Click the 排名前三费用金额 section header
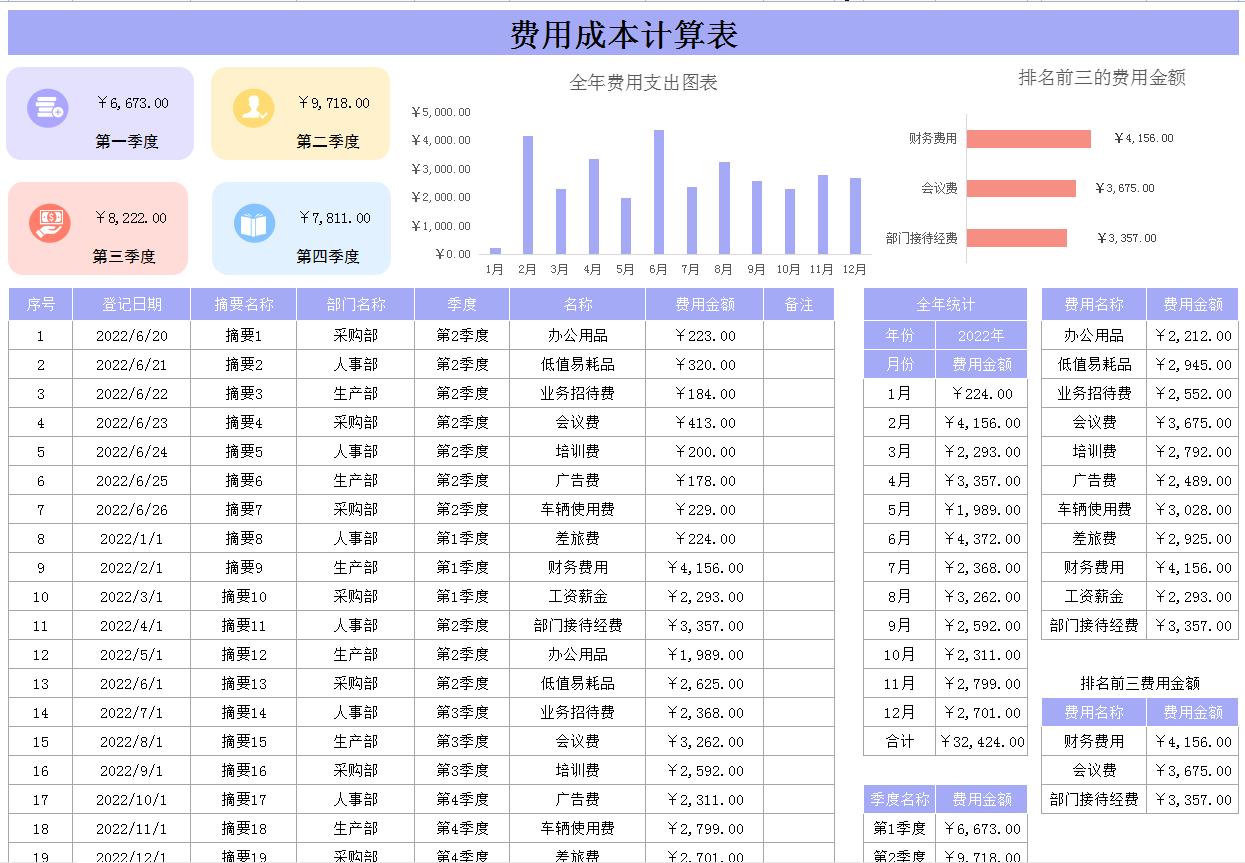Viewport: 1245px width, 863px height. point(1140,683)
